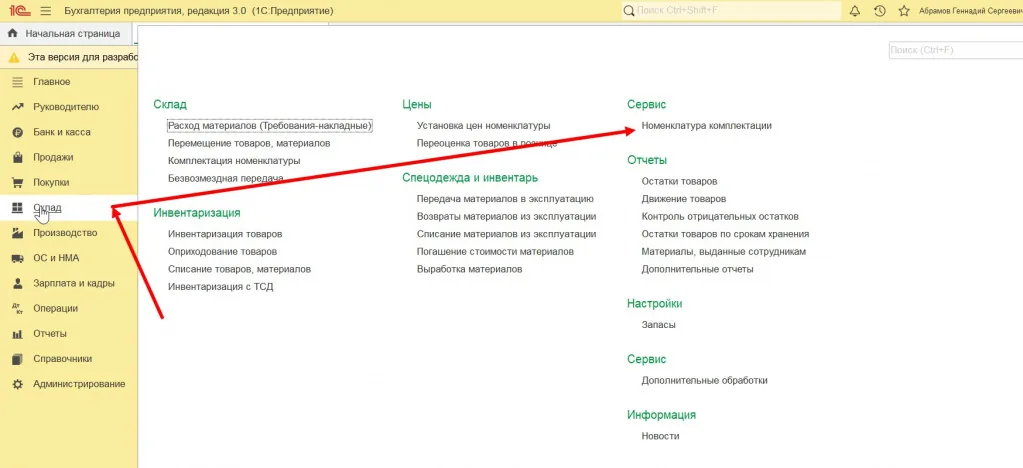Open the hamburger main menu icon
Image resolution: width=1023 pixels, height=468 pixels.
coord(45,11)
